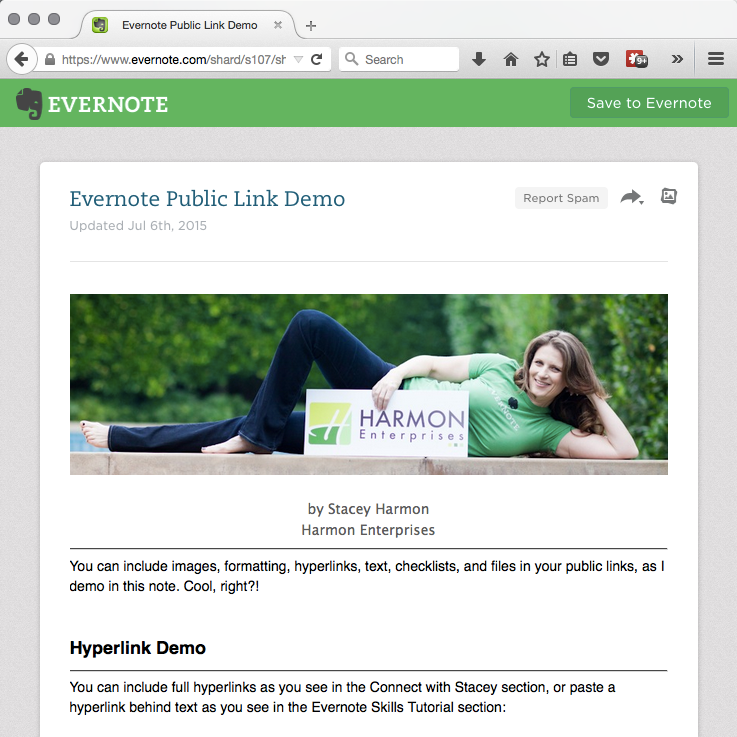This screenshot has width=737, height=737.
Task: Click the magnifier icon in search box
Action: pyautogui.click(x=351, y=59)
